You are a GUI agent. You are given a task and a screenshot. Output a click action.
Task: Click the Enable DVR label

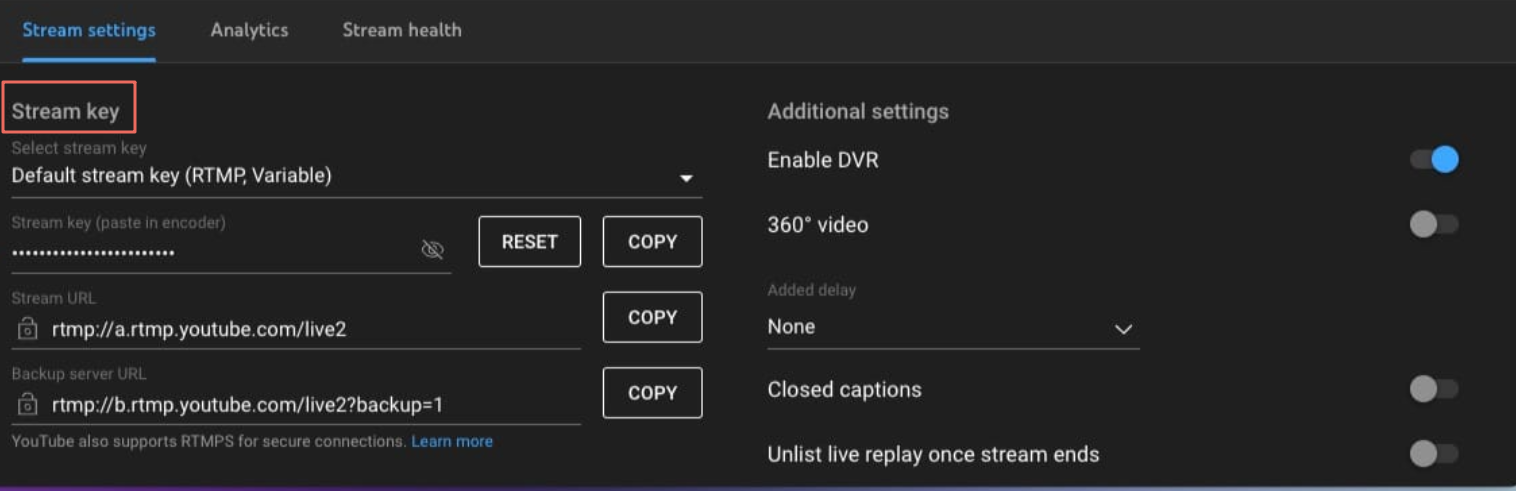(823, 160)
